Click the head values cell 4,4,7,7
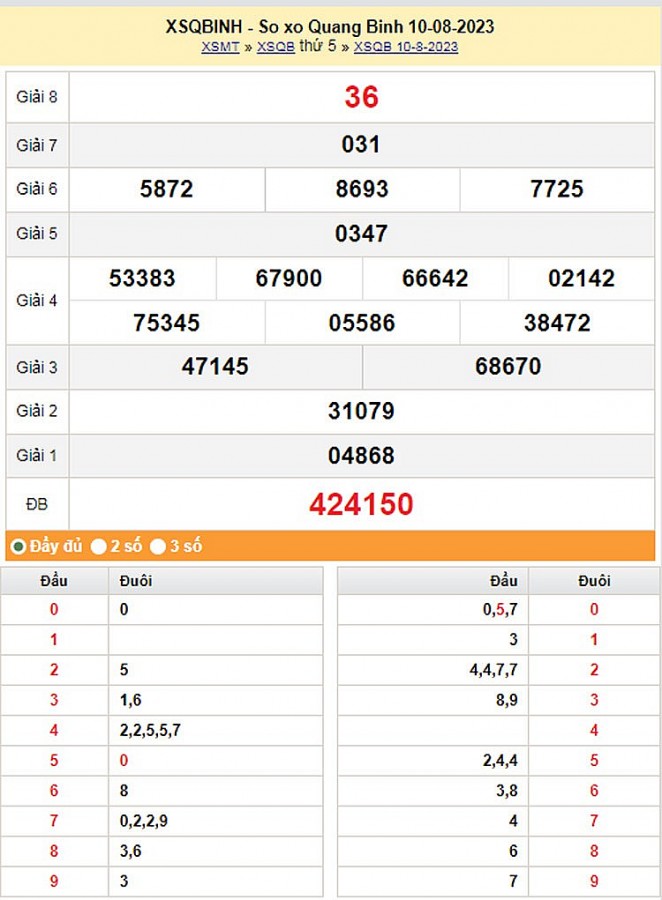The height and width of the screenshot is (900, 662). tap(492, 670)
